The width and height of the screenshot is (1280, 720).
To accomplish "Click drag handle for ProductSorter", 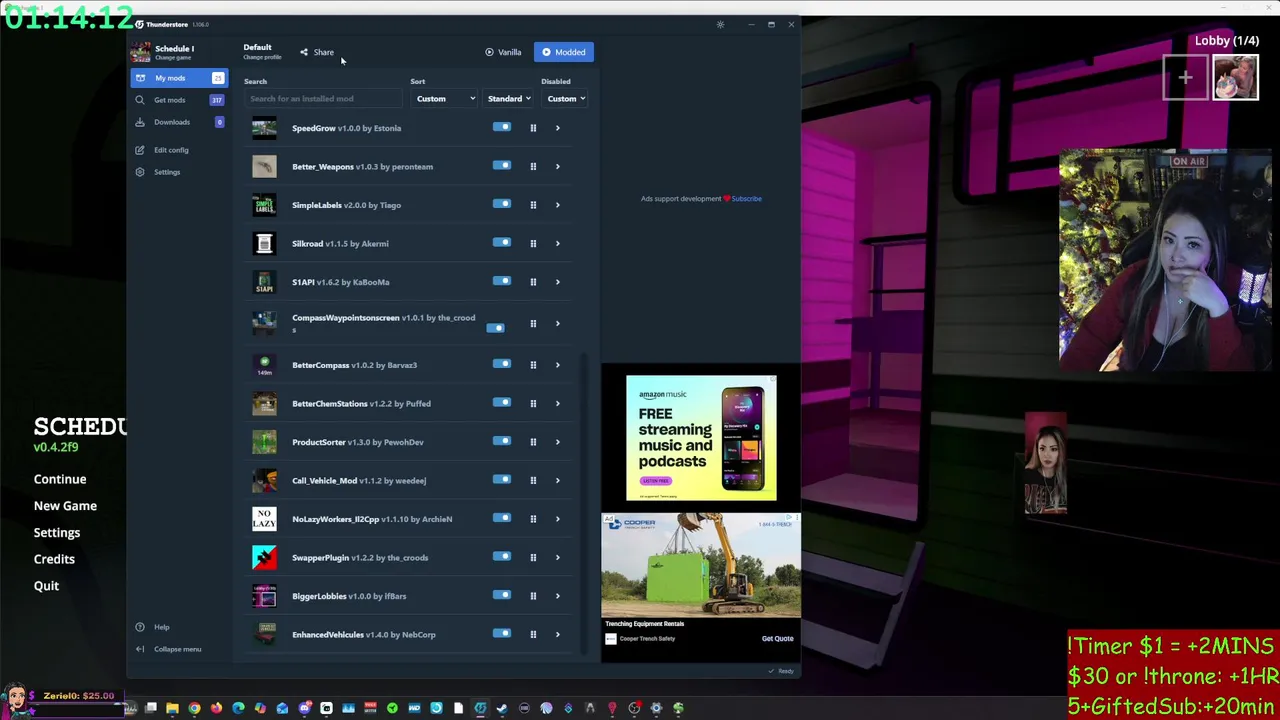I will [533, 442].
